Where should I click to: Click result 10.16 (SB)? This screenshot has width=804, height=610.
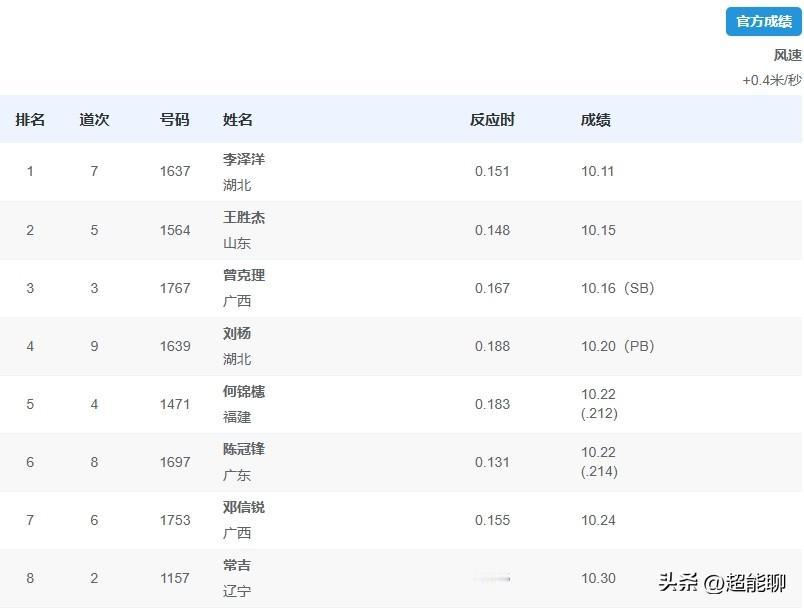pos(618,288)
